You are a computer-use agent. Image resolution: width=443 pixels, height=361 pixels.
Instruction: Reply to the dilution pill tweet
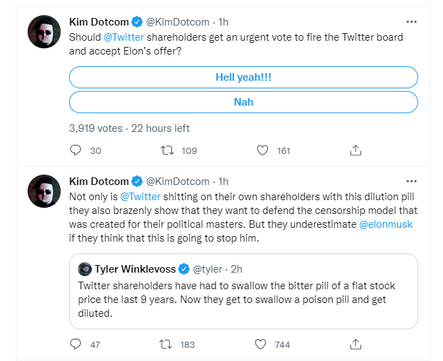(x=76, y=344)
